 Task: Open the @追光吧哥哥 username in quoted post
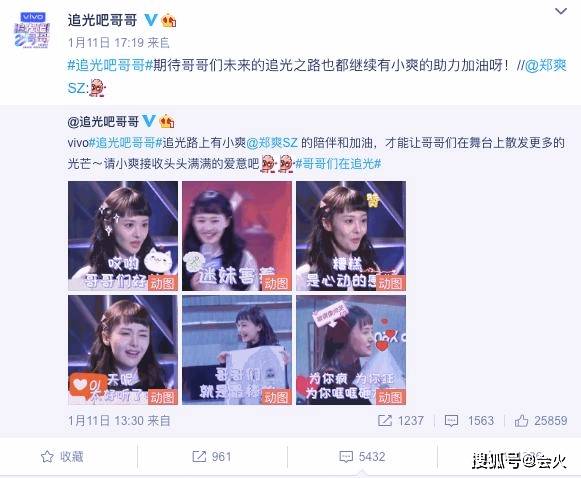(x=103, y=122)
